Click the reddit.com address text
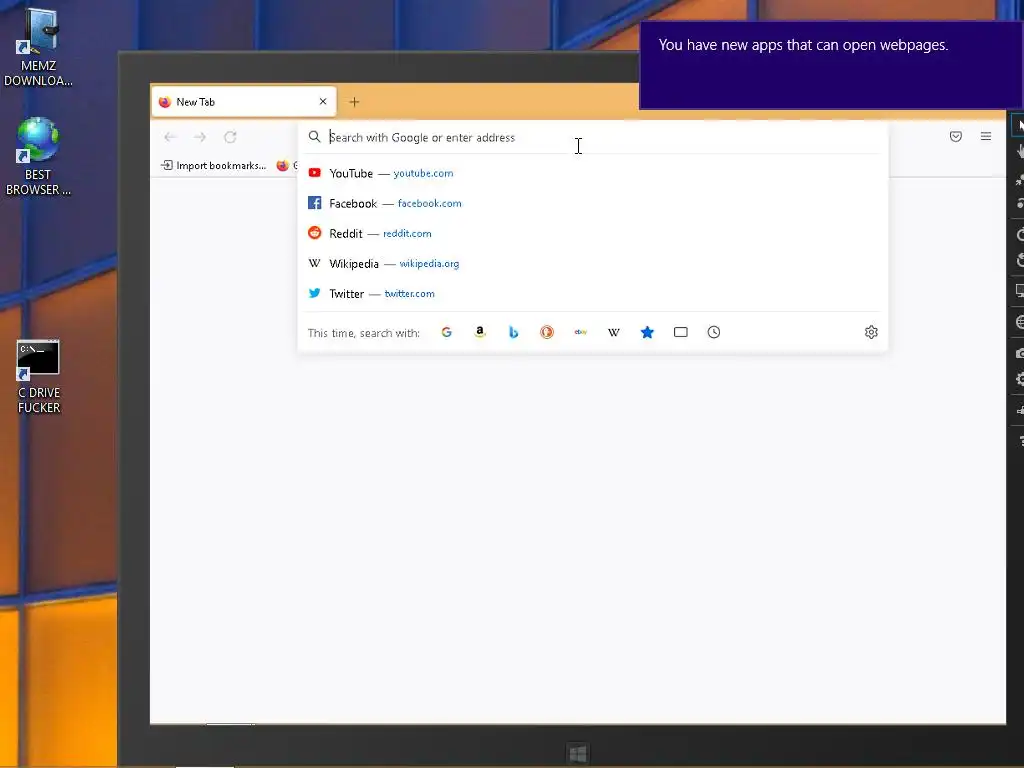Viewport: 1024px width, 768px height. coord(407,233)
